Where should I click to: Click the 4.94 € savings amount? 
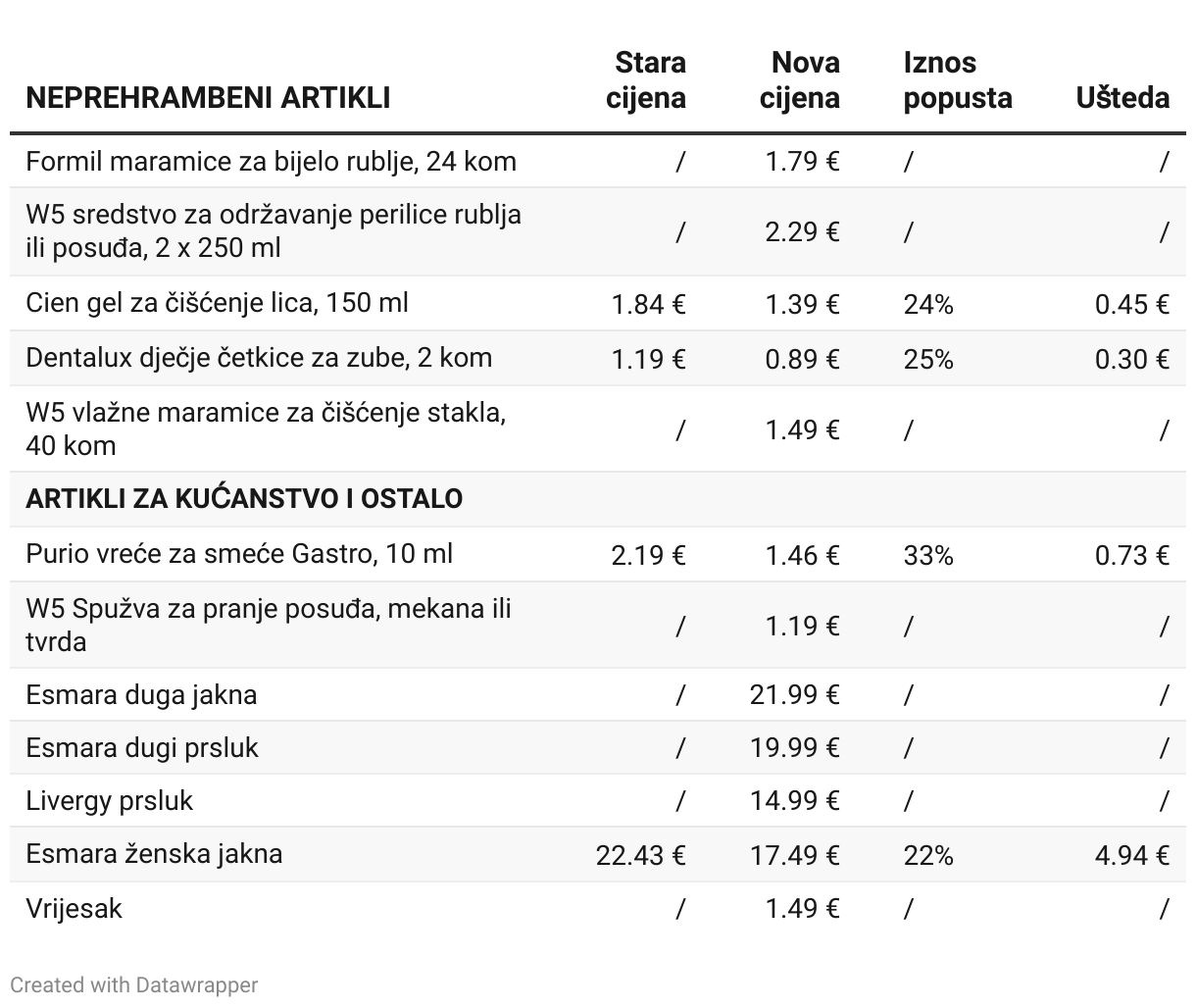(x=1132, y=855)
